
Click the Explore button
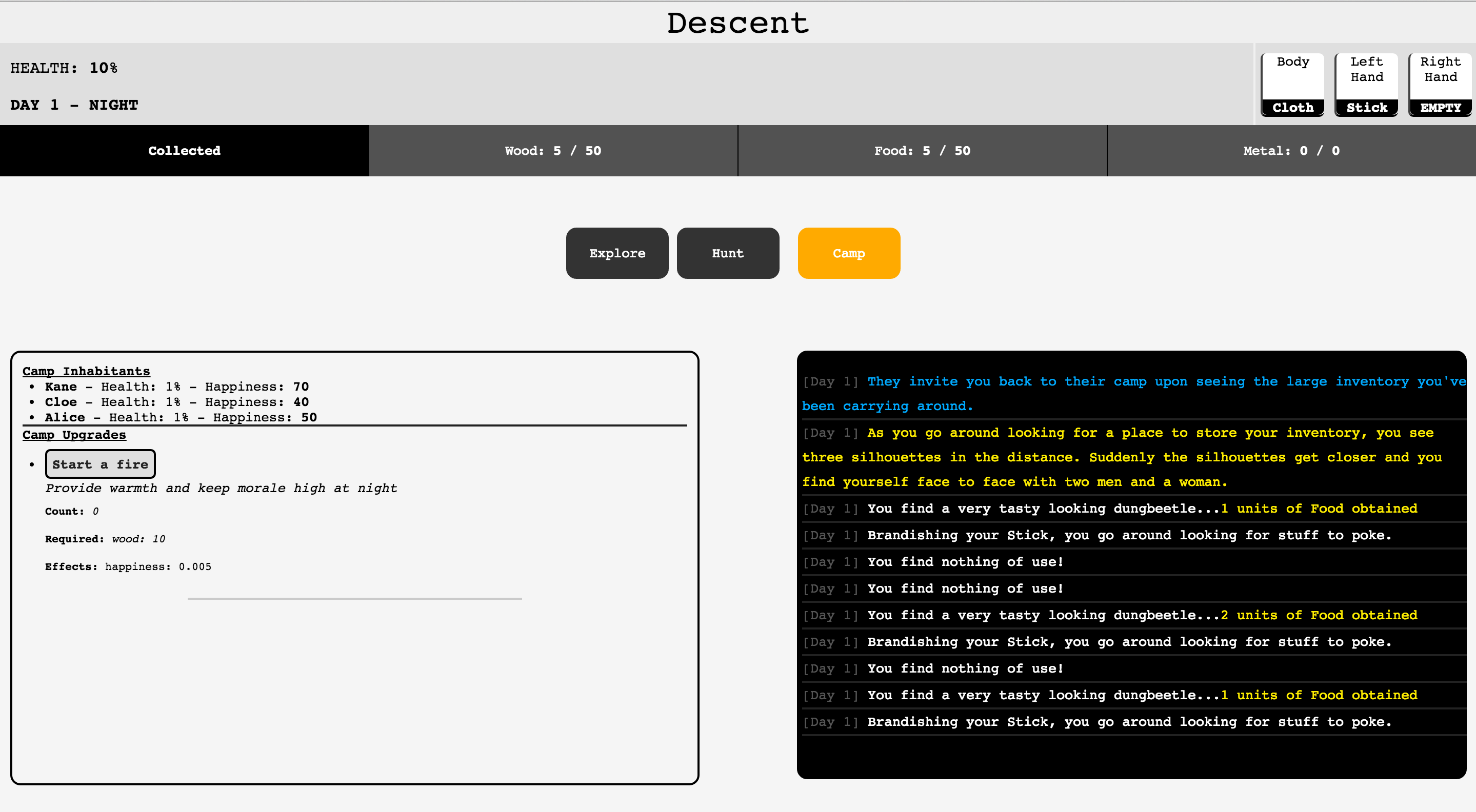pyautogui.click(x=617, y=253)
